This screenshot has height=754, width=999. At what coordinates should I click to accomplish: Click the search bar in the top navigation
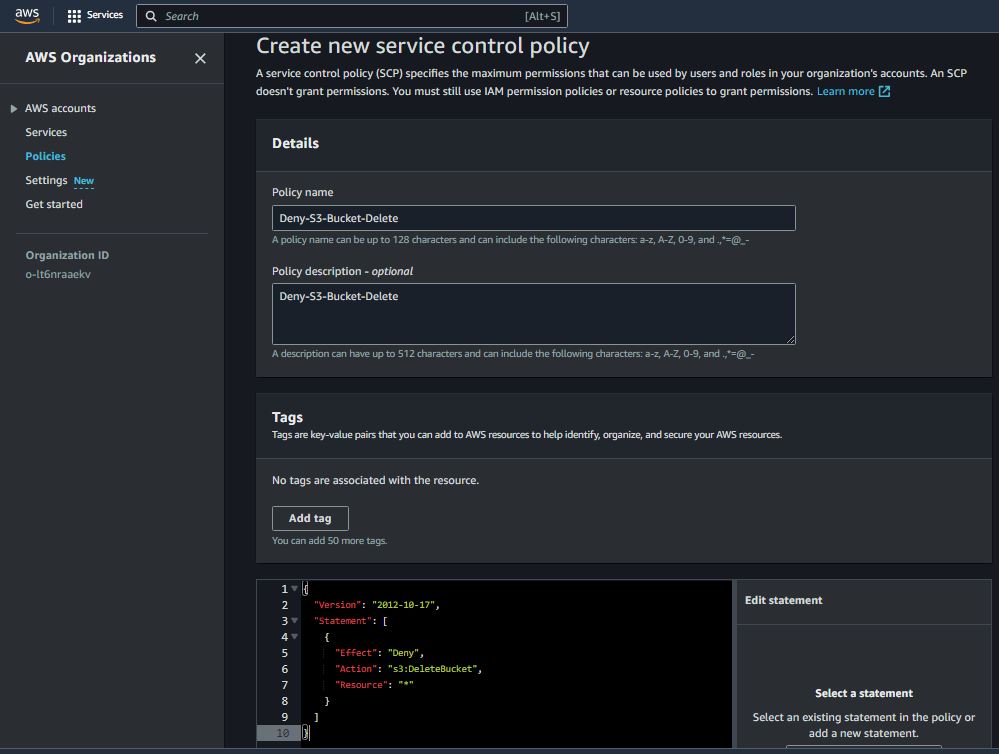(x=340, y=16)
